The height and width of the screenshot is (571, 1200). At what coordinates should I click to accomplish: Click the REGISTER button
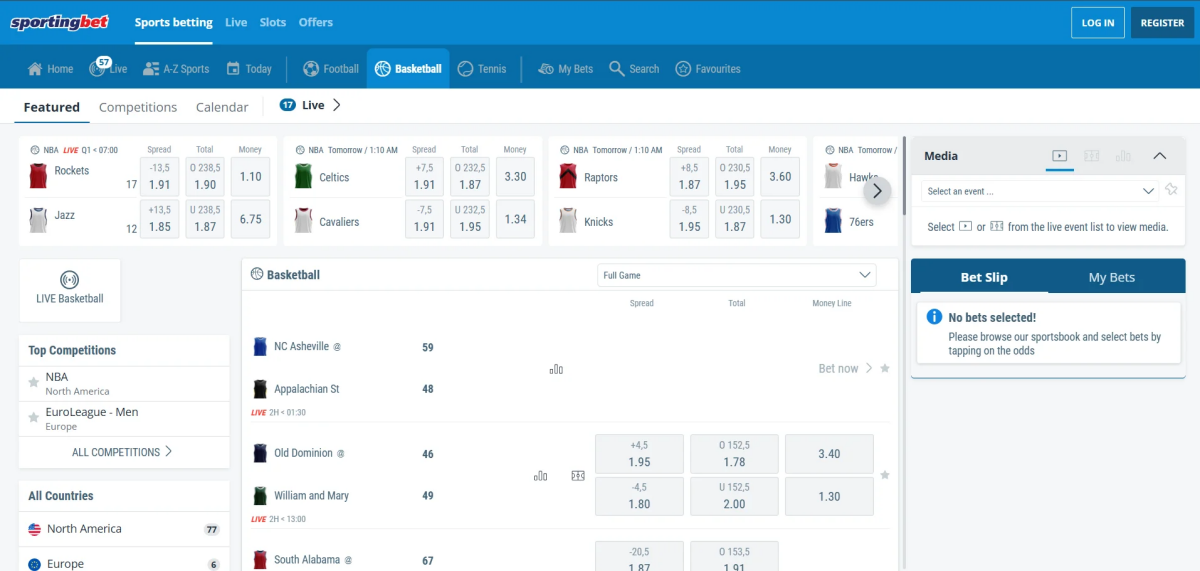click(1162, 23)
